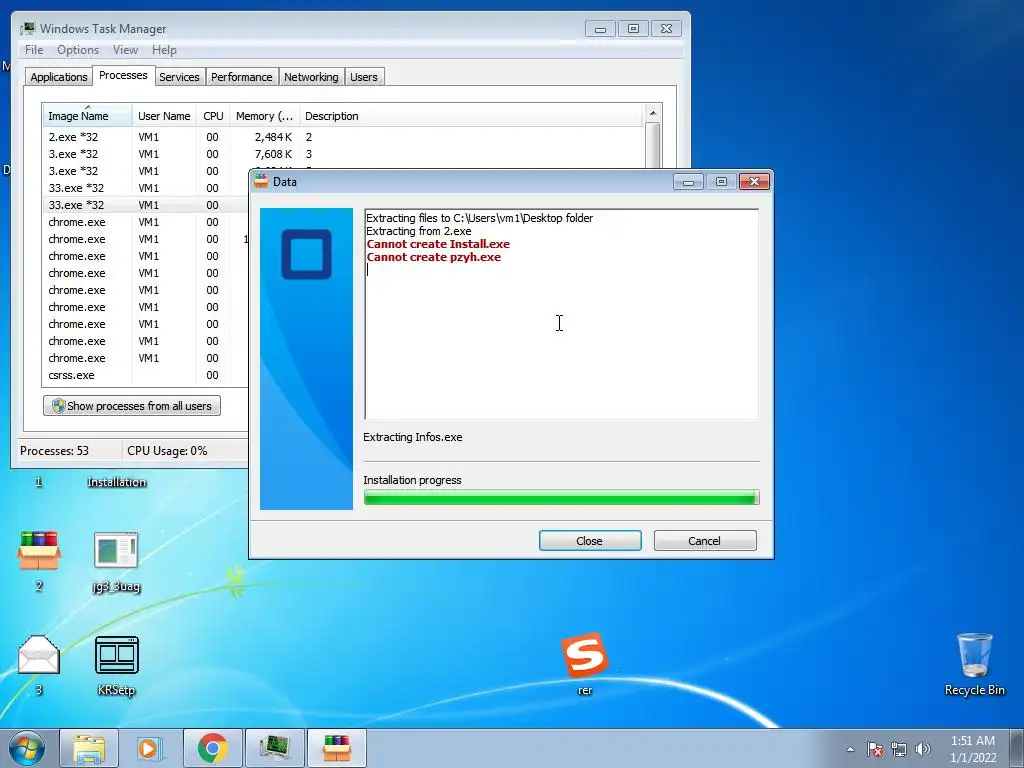Open the View menu in Task Manager
Viewport: 1024px width, 768px height.
pos(125,50)
